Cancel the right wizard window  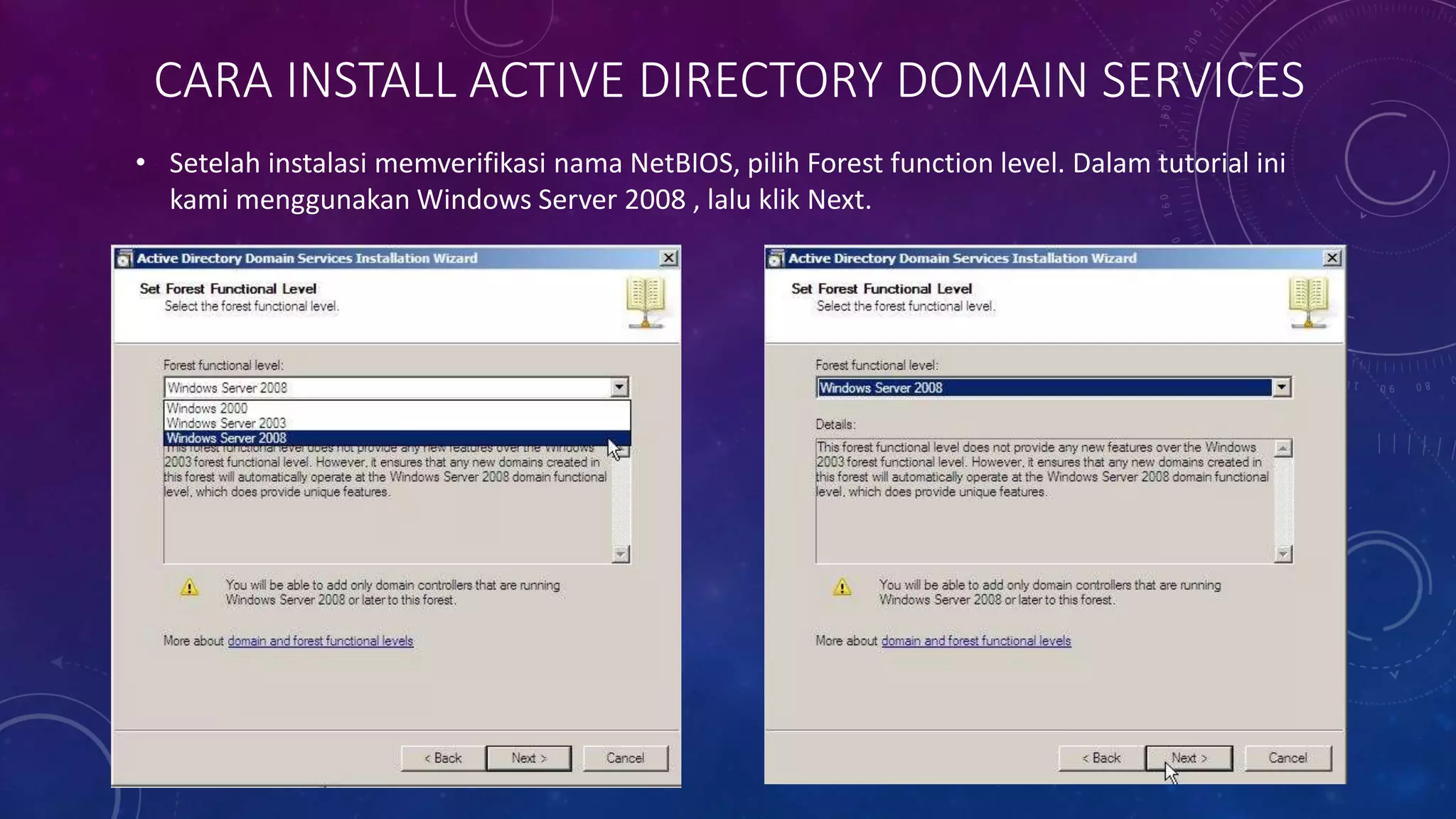(1288, 758)
